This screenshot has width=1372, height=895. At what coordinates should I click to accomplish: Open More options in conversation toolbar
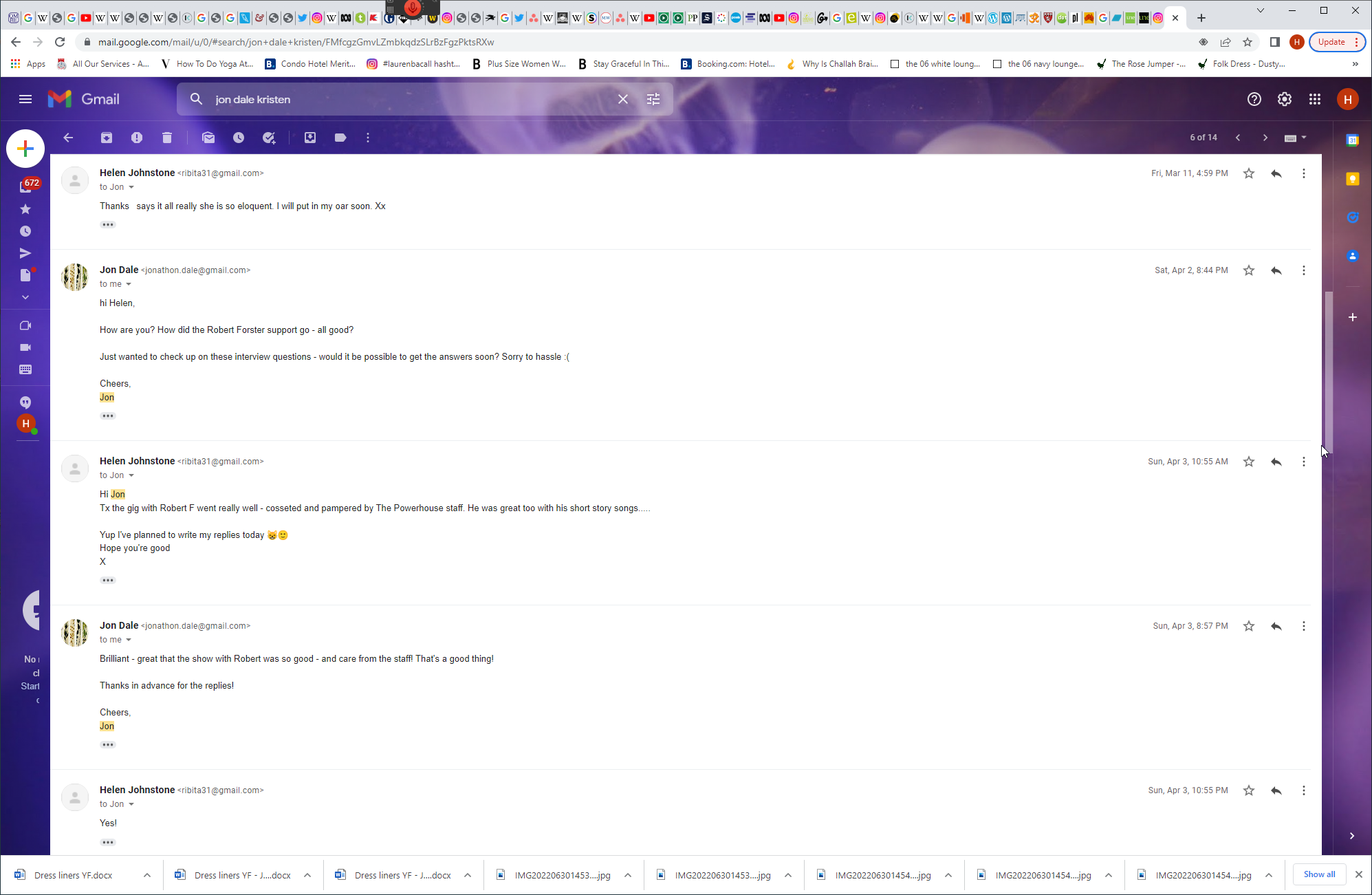coord(368,138)
